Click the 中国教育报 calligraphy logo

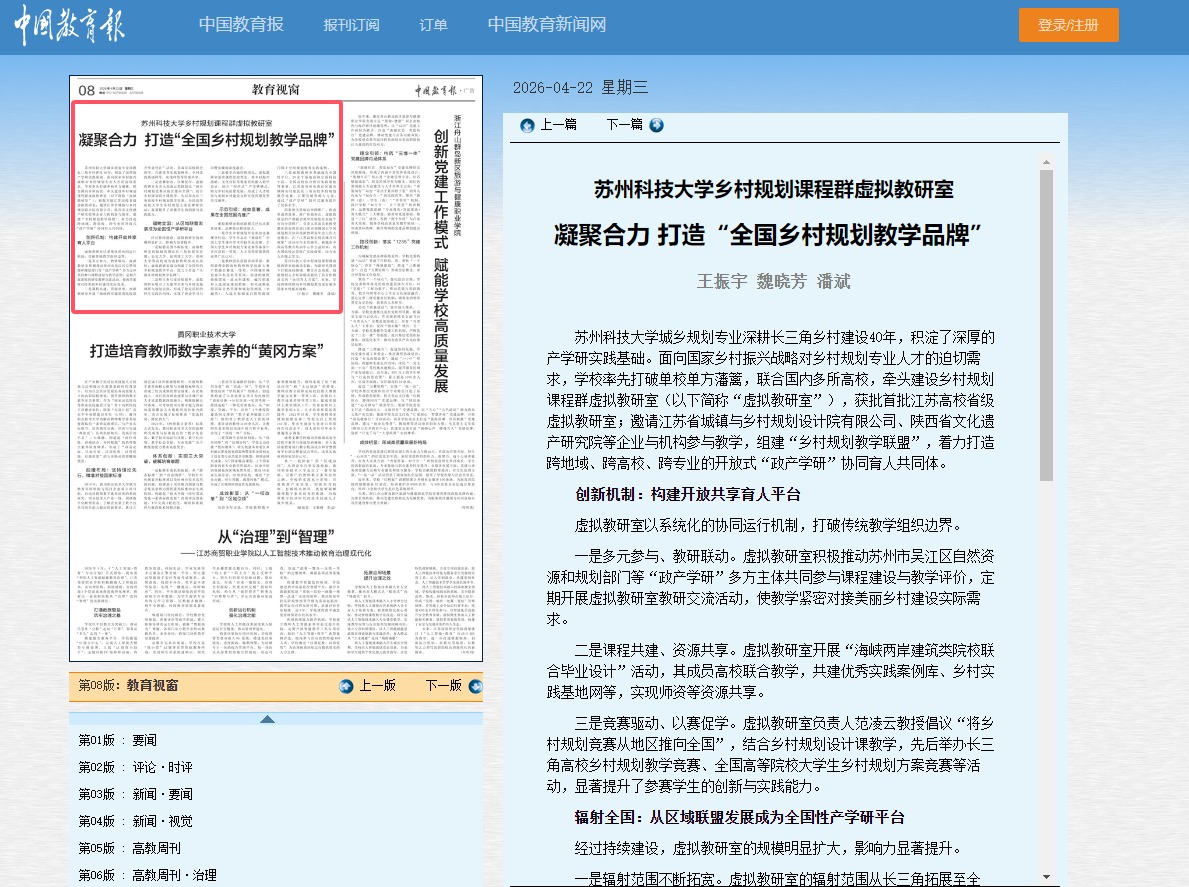[70, 26]
